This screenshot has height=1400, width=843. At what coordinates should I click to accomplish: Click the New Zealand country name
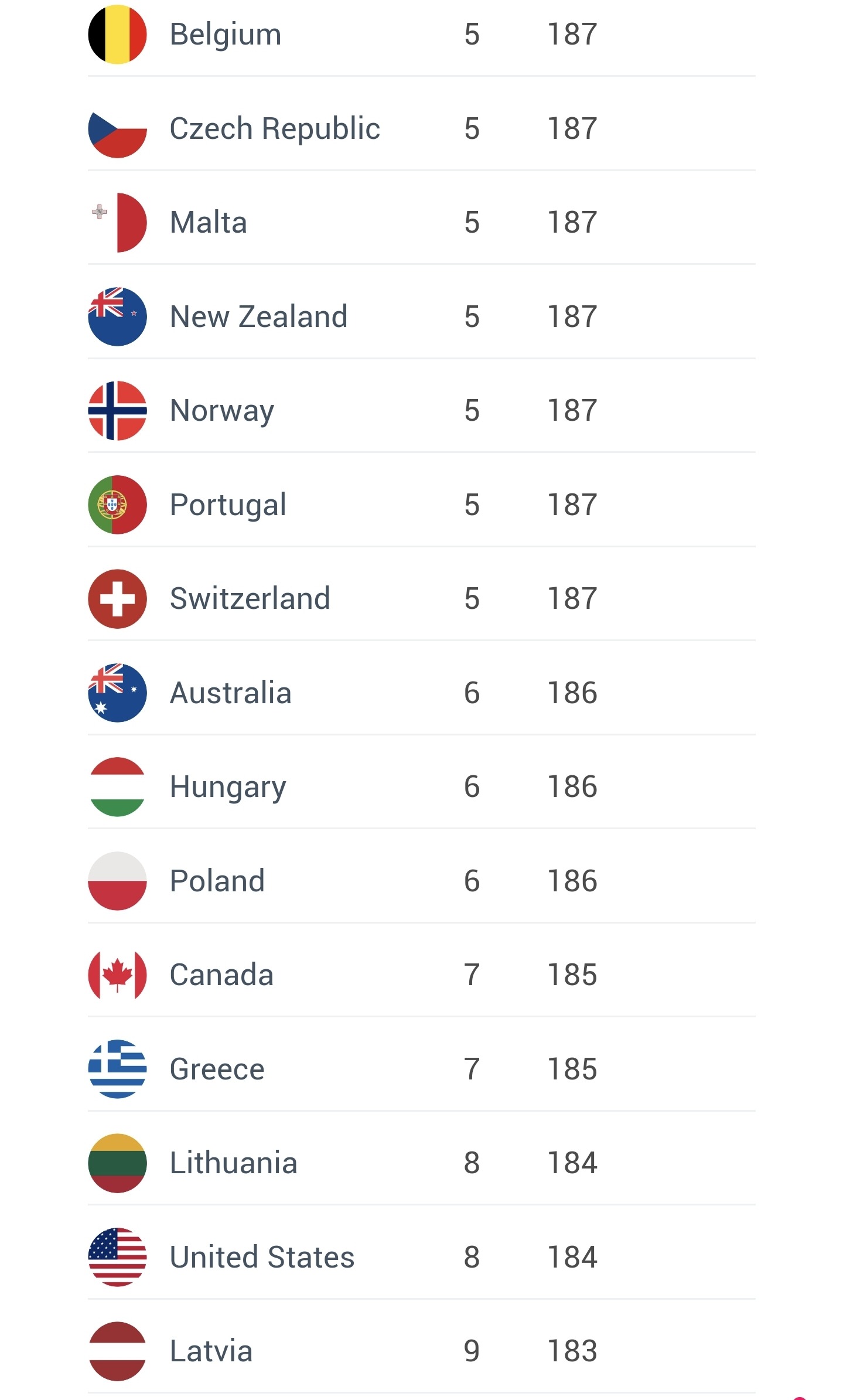[x=258, y=316]
